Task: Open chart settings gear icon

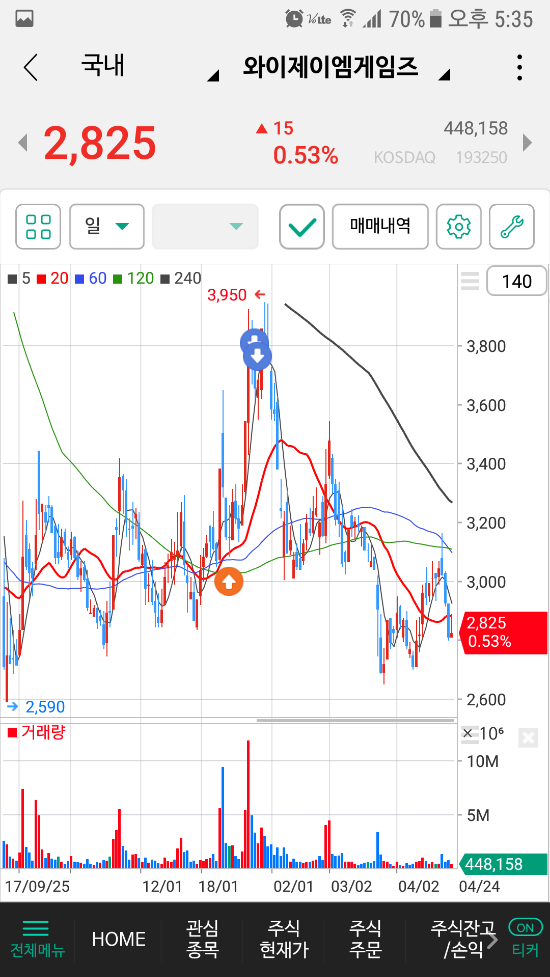Action: [x=458, y=227]
